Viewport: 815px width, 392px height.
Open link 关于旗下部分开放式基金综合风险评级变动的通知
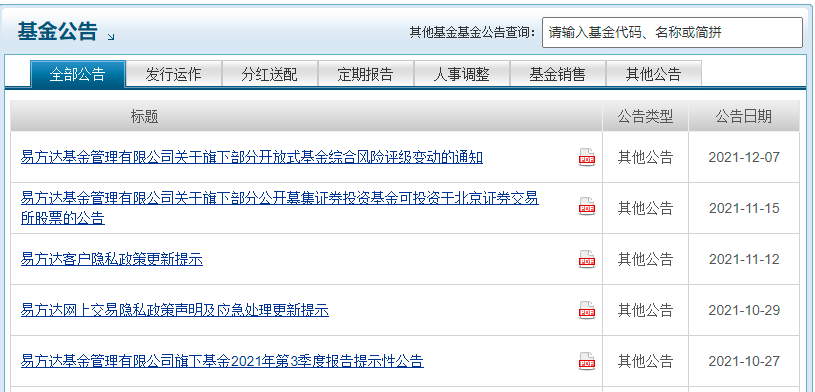point(252,157)
